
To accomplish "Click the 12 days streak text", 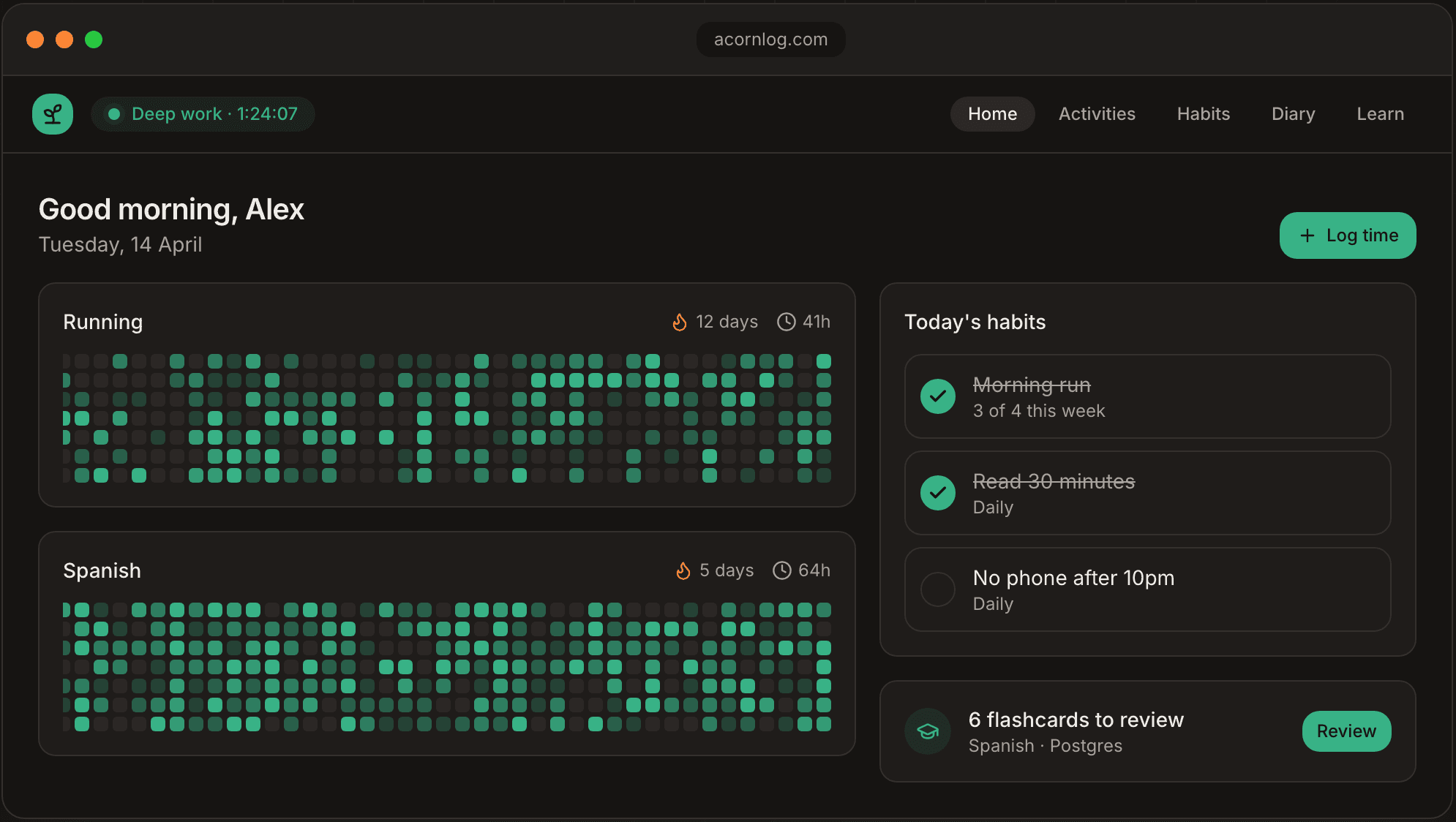I will click(x=727, y=322).
